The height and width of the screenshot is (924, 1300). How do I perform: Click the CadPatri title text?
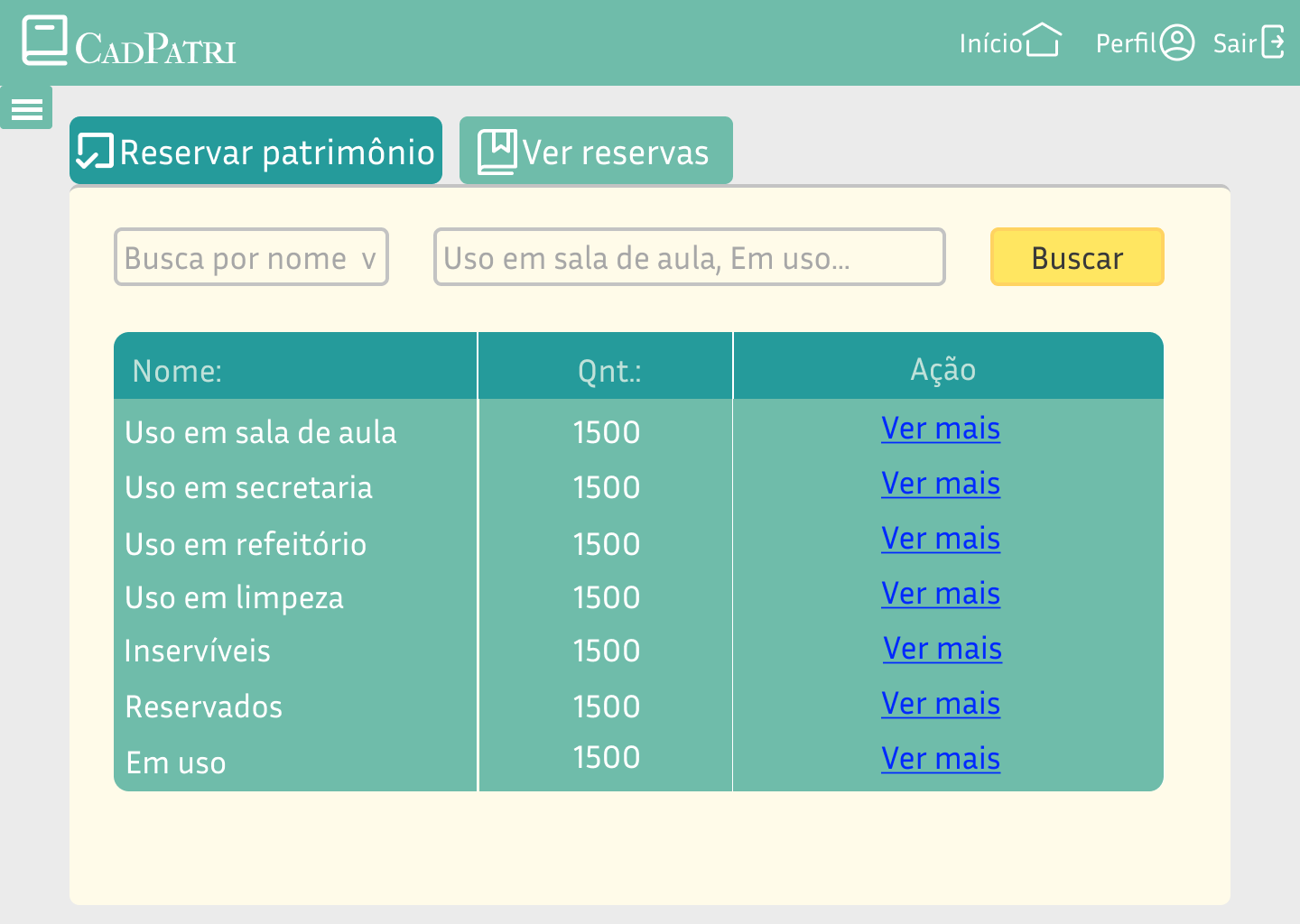[155, 49]
